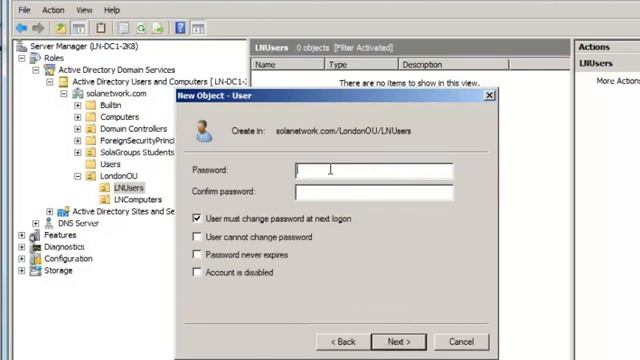Collapse Active Directory Users and Computers node
This screenshot has height=360, width=640.
[50, 82]
